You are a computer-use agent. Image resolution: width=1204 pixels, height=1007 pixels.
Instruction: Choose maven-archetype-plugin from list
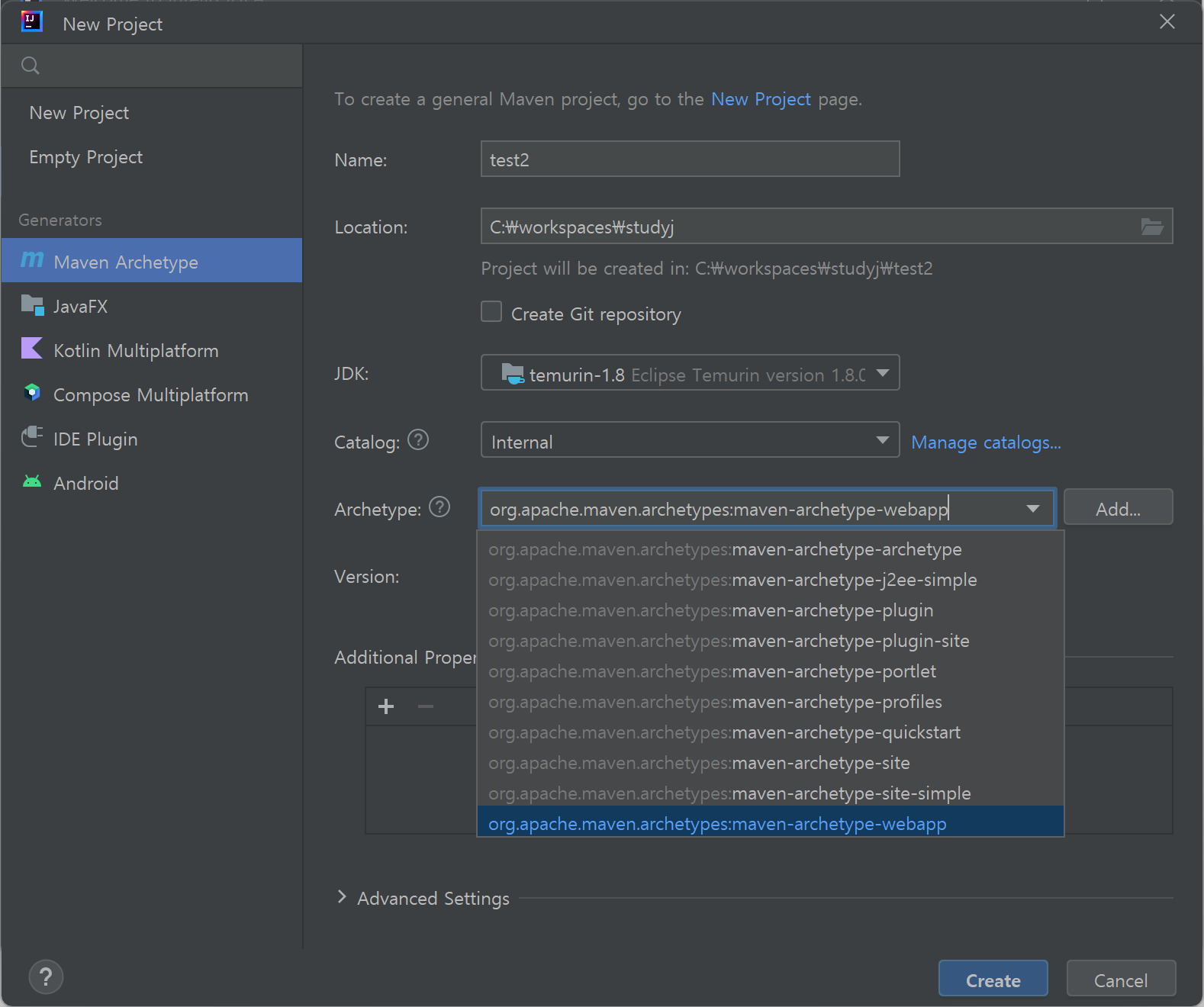(x=771, y=610)
